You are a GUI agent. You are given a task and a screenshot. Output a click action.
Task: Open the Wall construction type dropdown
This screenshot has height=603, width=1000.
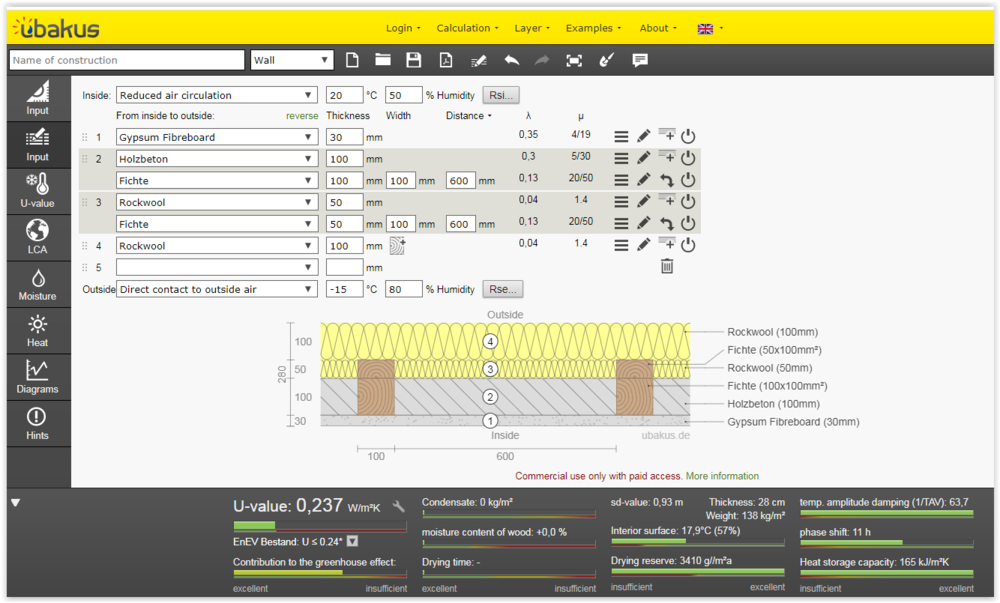click(292, 60)
